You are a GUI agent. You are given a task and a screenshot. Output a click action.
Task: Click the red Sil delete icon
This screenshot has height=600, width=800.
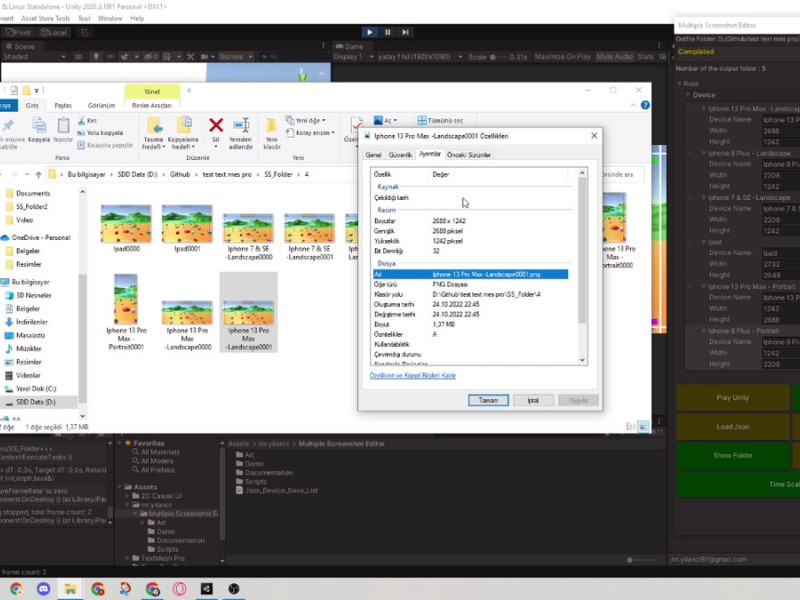tap(216, 125)
